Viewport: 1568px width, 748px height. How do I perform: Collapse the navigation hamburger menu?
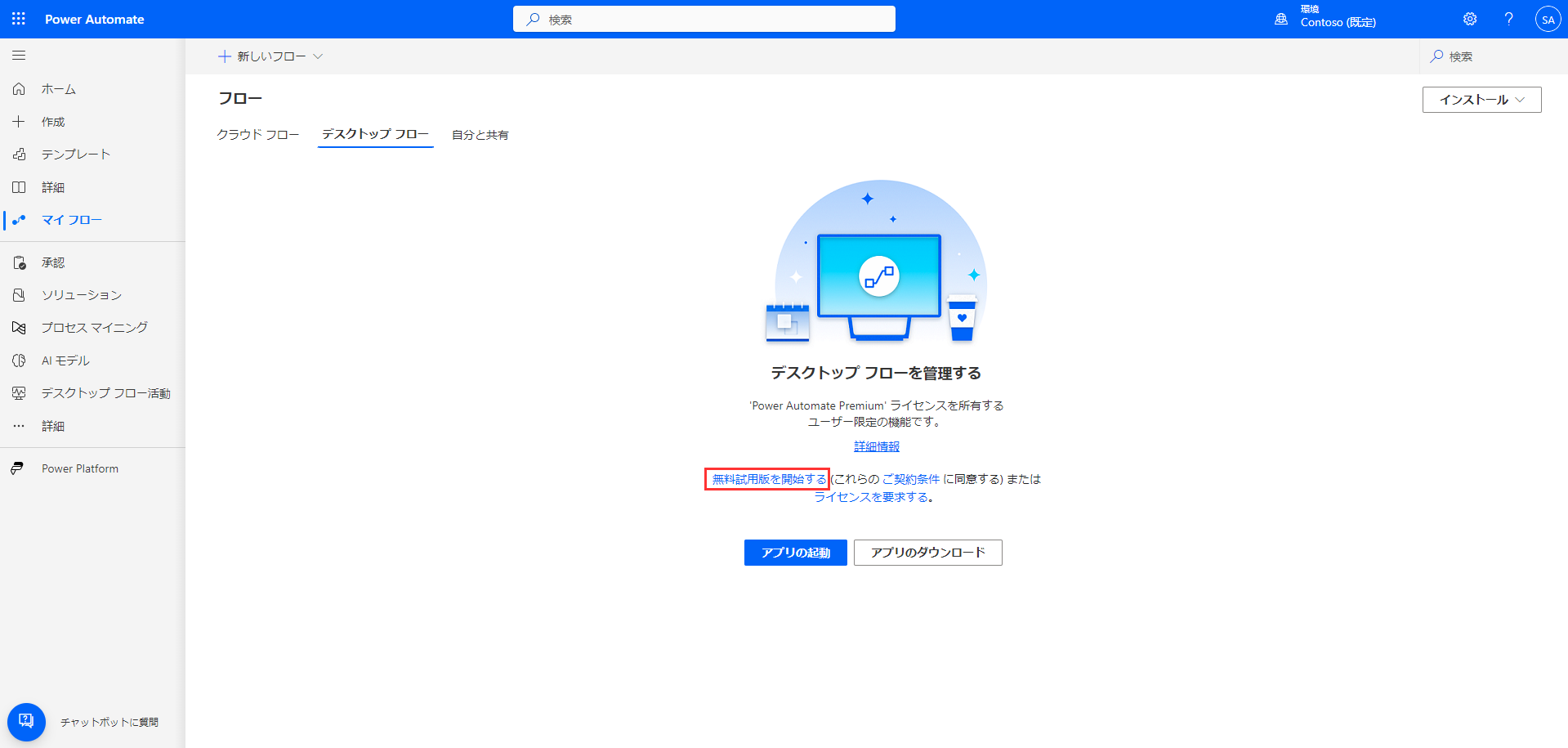(x=19, y=56)
